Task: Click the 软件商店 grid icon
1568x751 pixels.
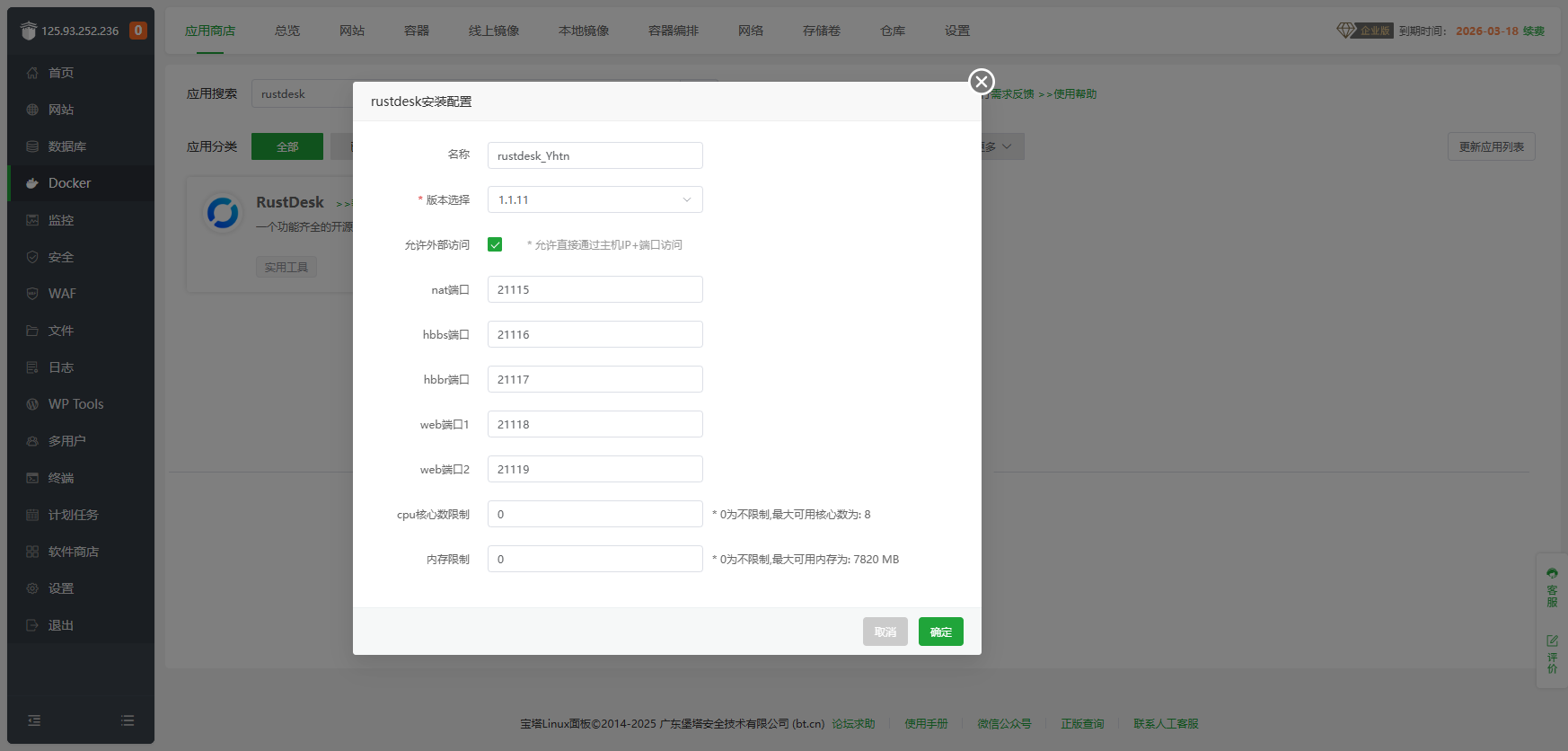Action: click(32, 552)
